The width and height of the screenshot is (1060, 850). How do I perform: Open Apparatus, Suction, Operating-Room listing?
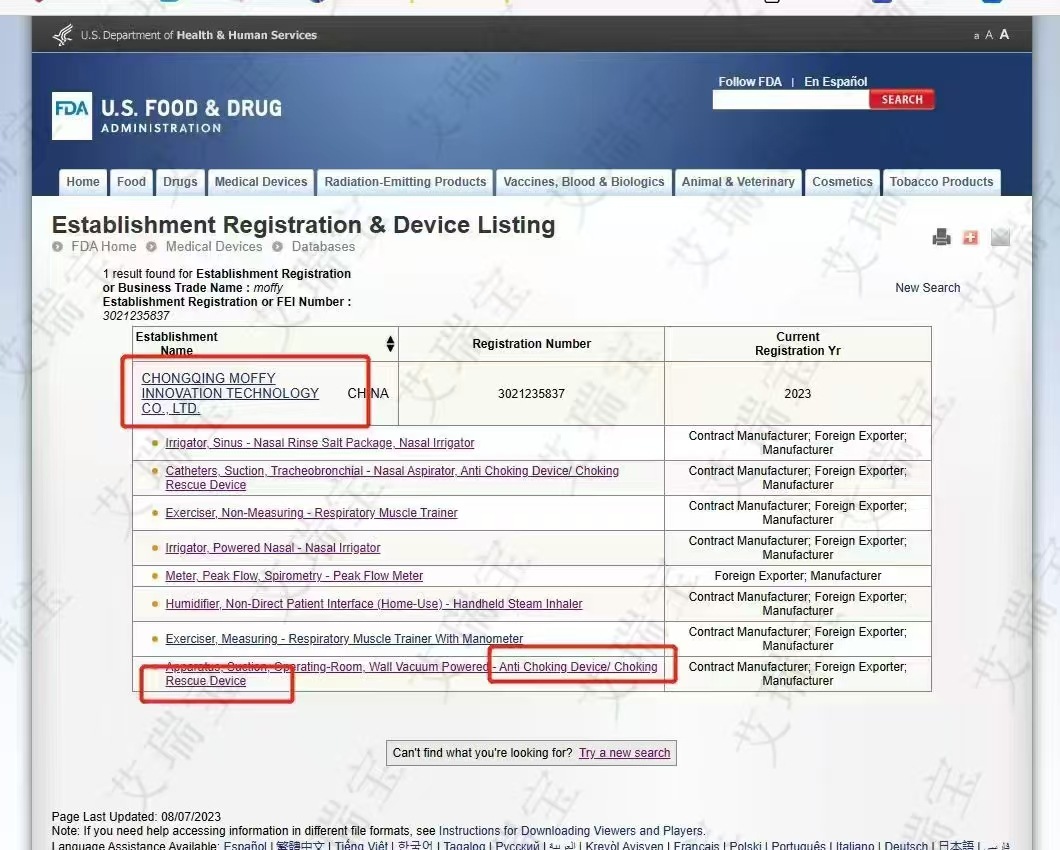[411, 674]
